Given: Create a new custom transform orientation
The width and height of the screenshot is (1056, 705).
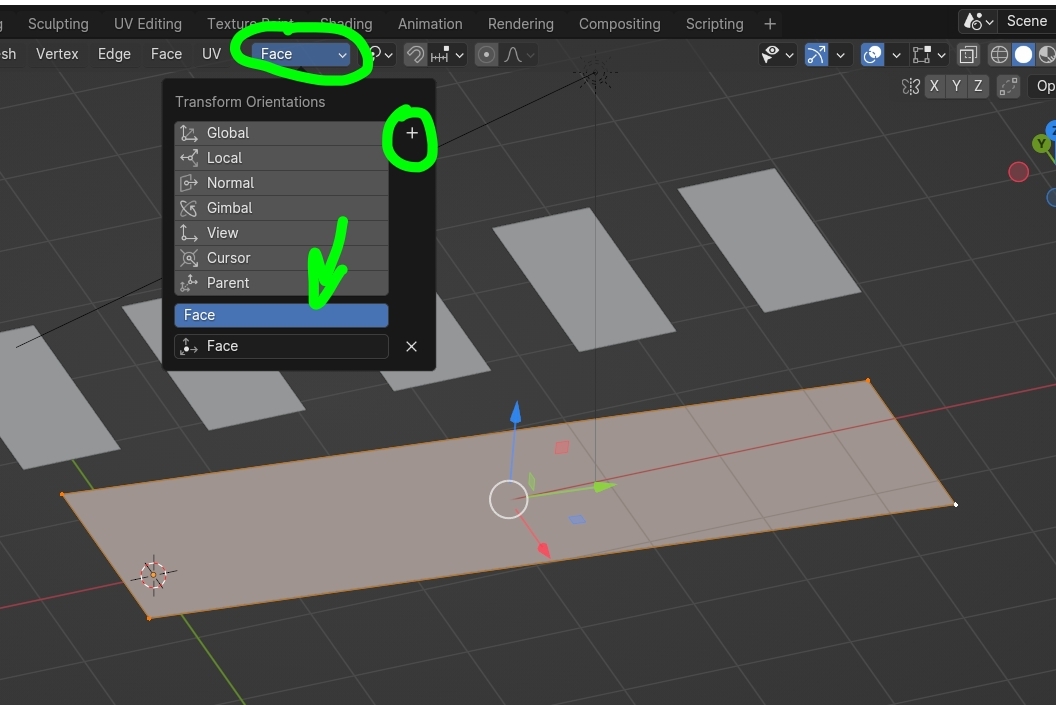Looking at the screenshot, I should (411, 132).
